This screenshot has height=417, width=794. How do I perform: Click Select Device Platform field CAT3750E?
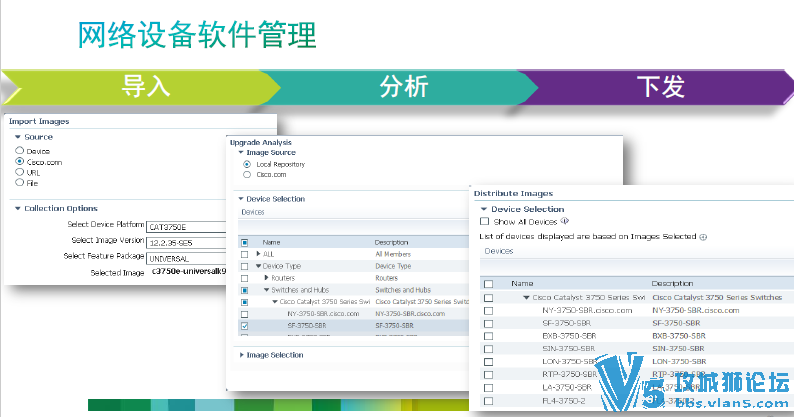(x=186, y=227)
